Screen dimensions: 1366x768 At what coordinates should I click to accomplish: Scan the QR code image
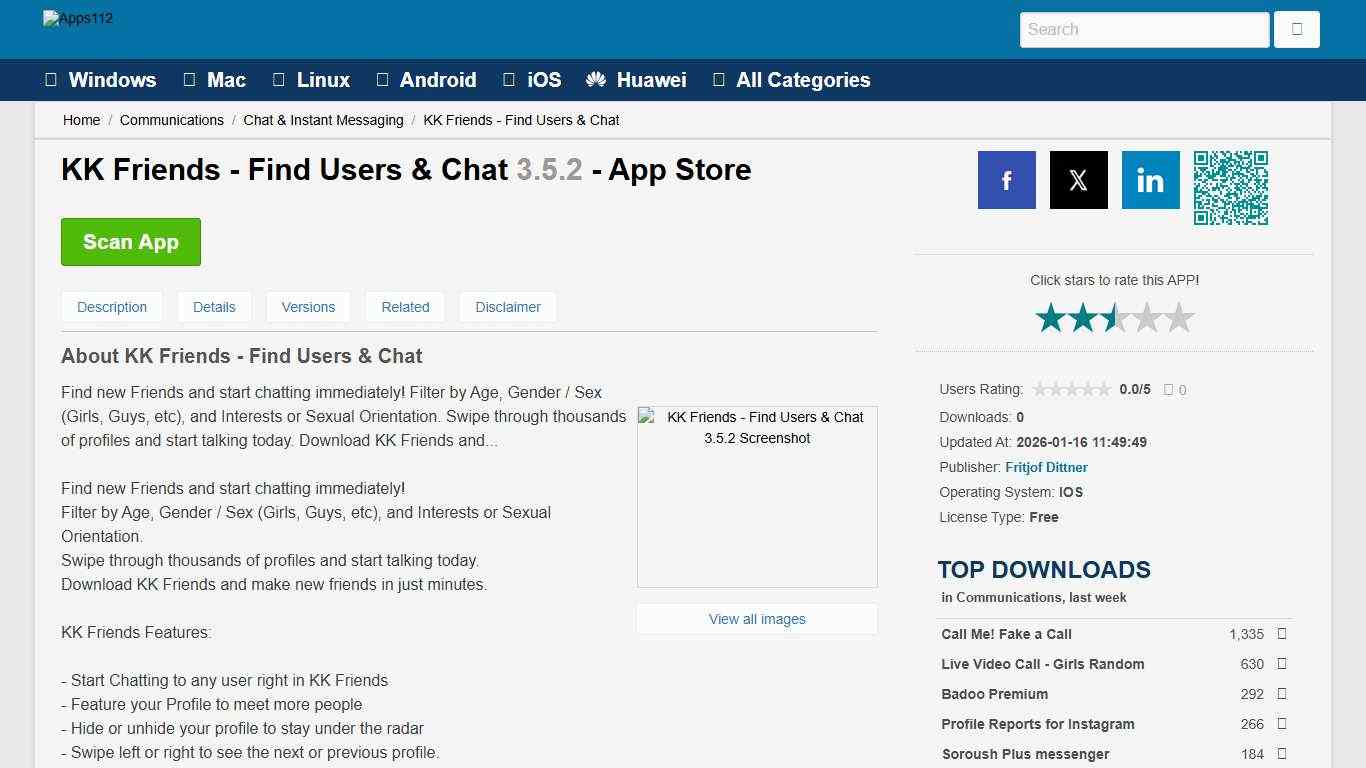pos(1231,188)
